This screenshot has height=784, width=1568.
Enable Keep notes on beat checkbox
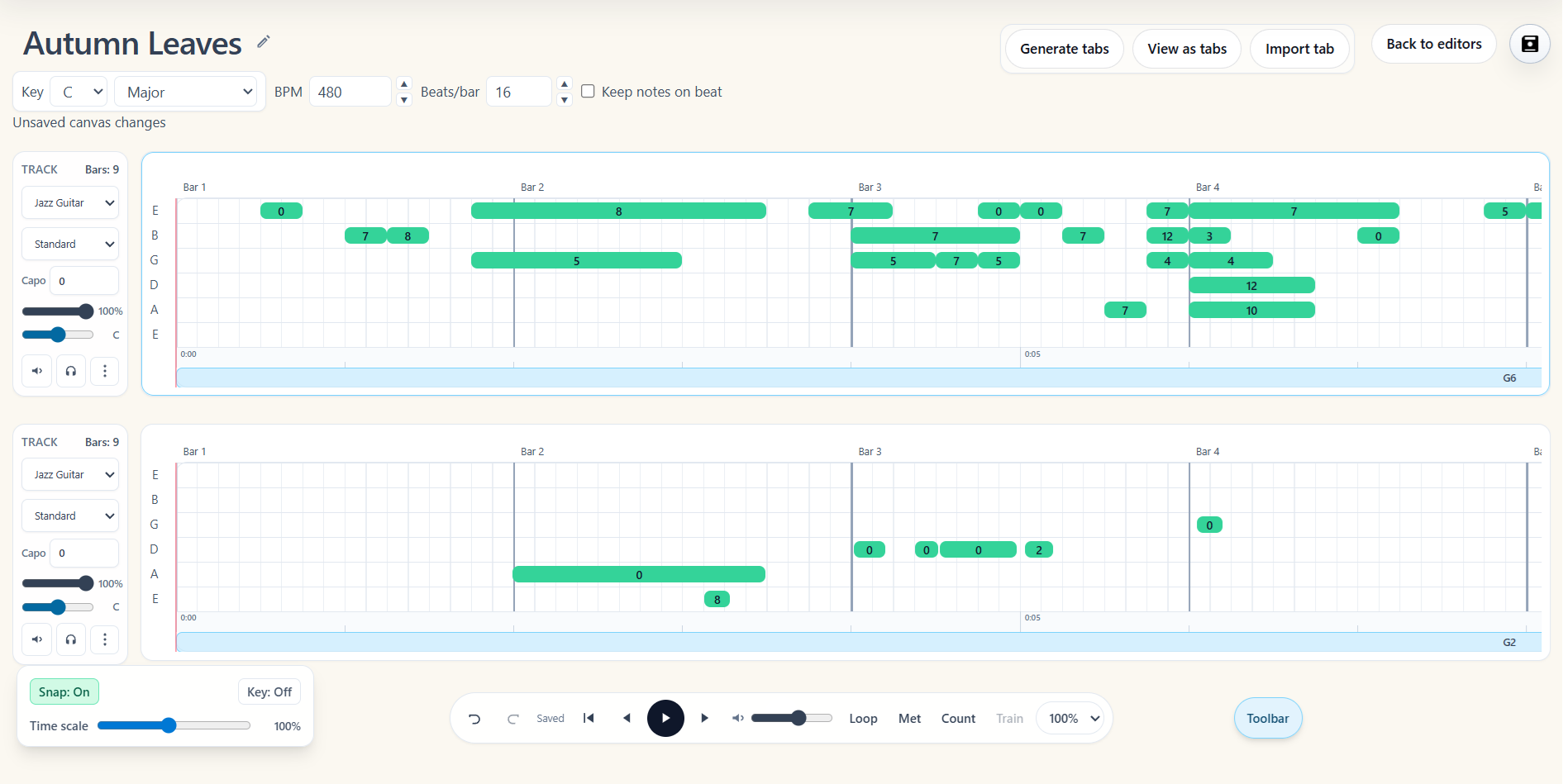[x=588, y=91]
